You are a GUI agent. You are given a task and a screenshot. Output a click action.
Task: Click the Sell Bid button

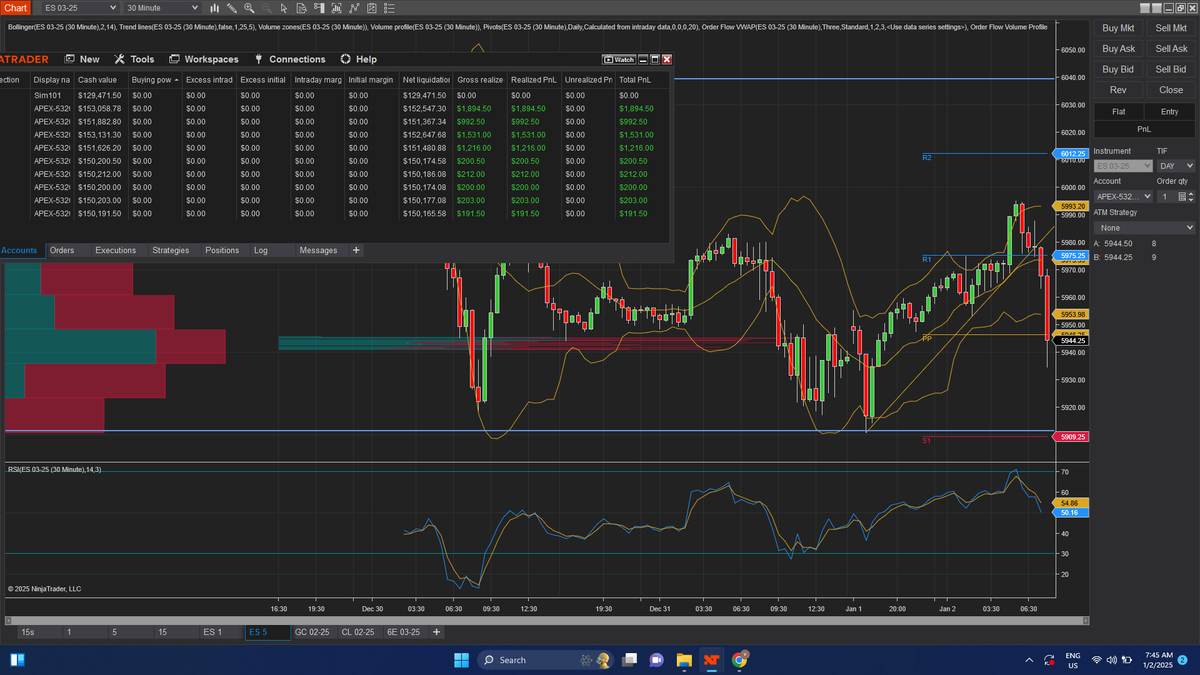click(x=1171, y=69)
